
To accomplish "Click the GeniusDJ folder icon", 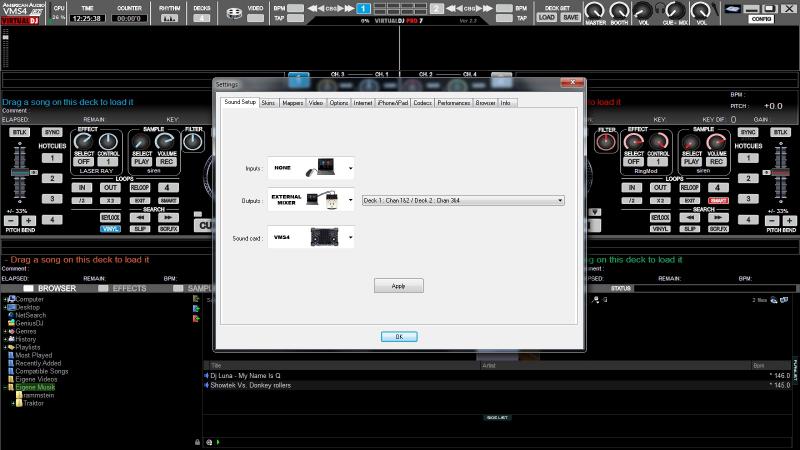I will (11, 323).
